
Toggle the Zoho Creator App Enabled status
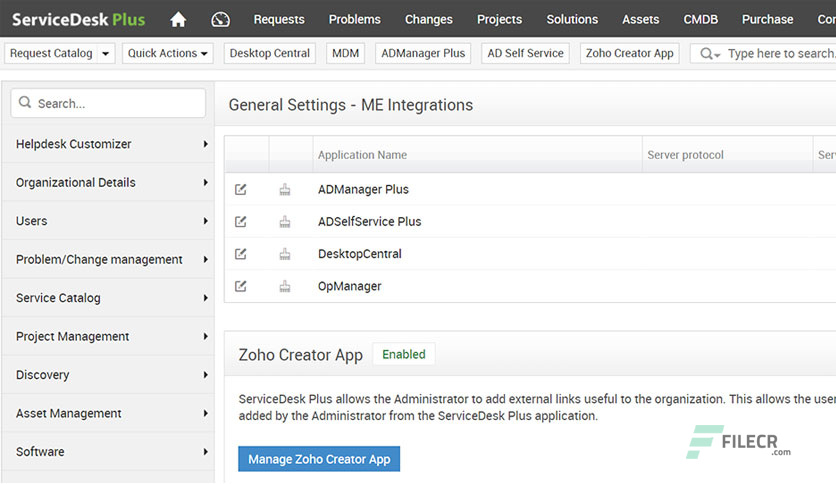[x=404, y=354]
